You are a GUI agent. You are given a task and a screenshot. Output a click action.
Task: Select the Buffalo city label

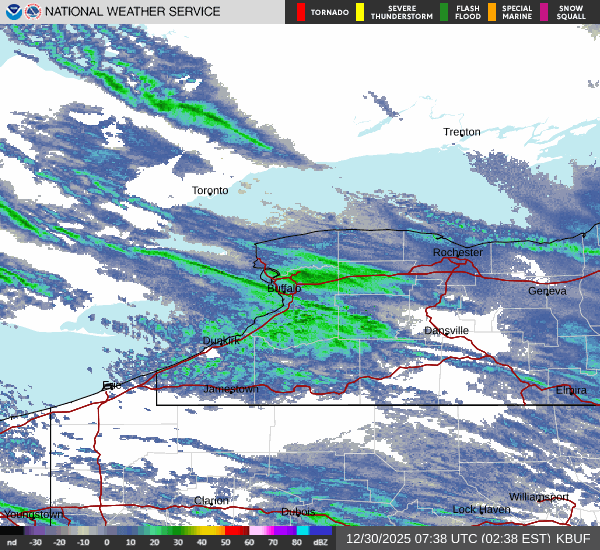[283, 289]
